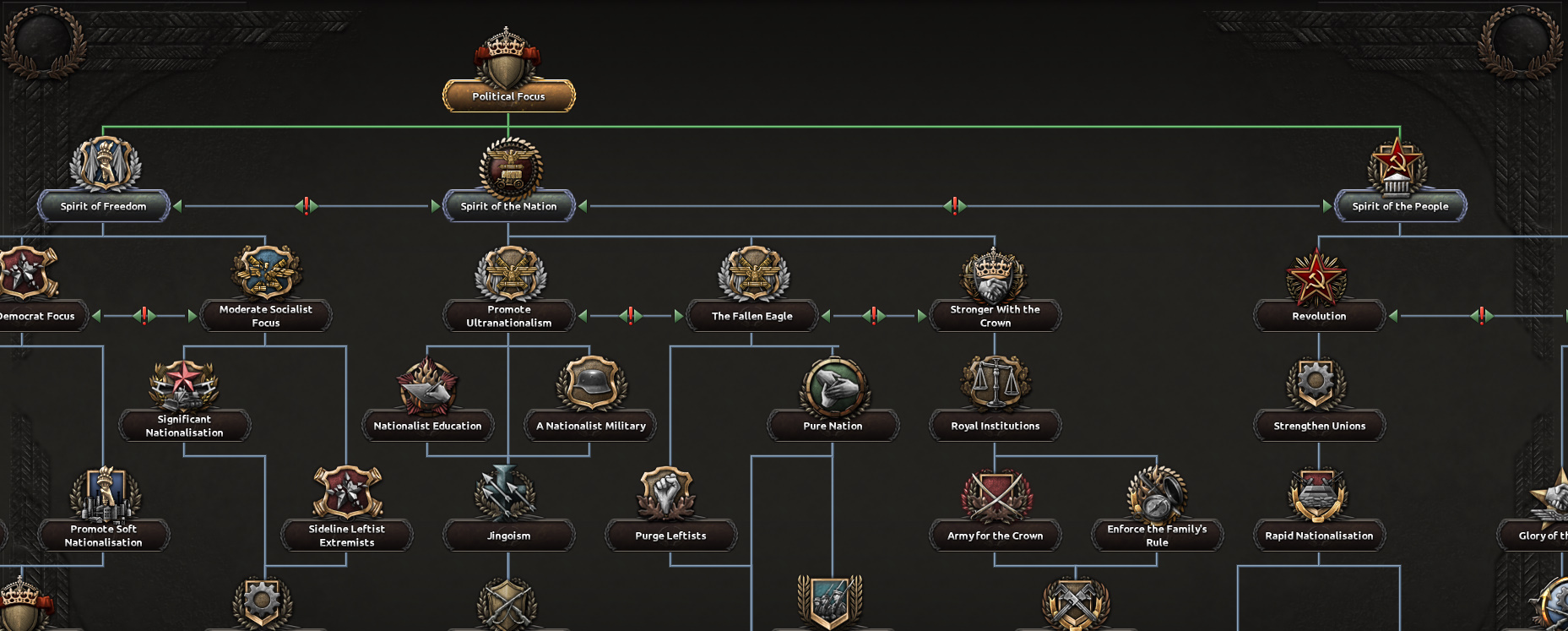The image size is (1568, 631).
Task: Select the Moderate Socialist Focus icon
Action: click(266, 272)
